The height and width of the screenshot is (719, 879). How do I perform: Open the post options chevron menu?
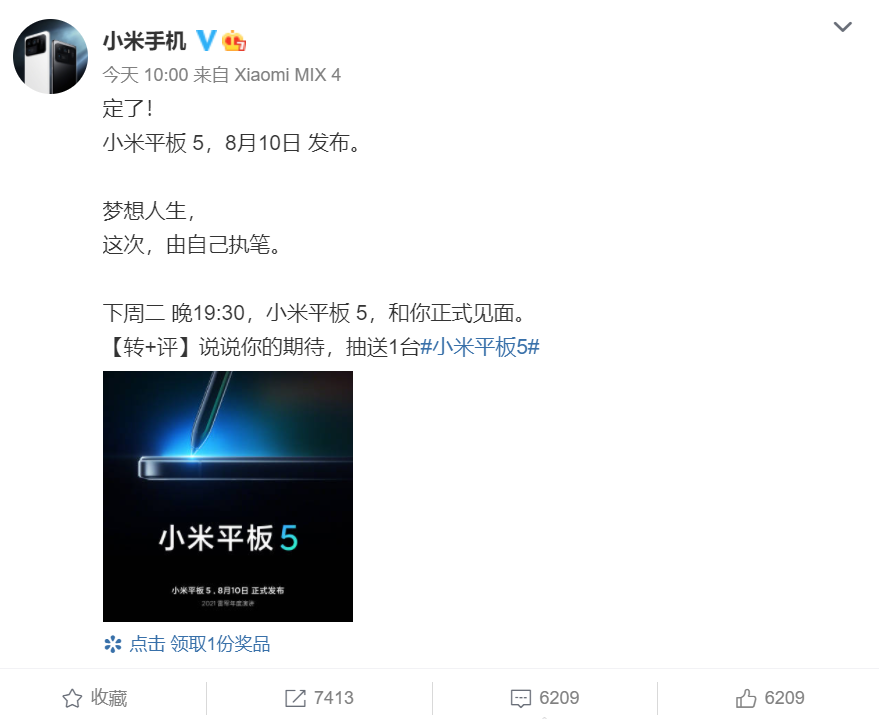pyautogui.click(x=843, y=27)
